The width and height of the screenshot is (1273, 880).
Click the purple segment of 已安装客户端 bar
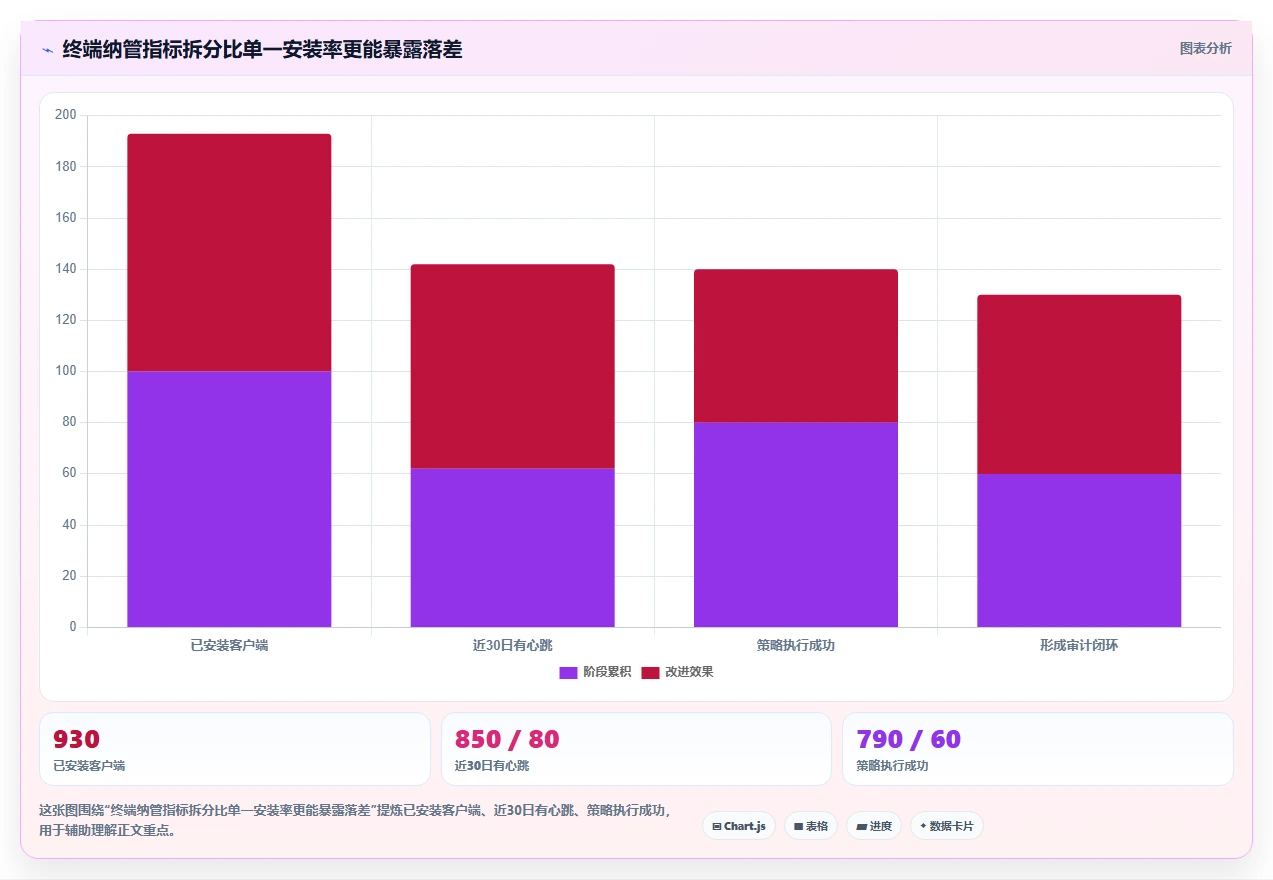229,499
